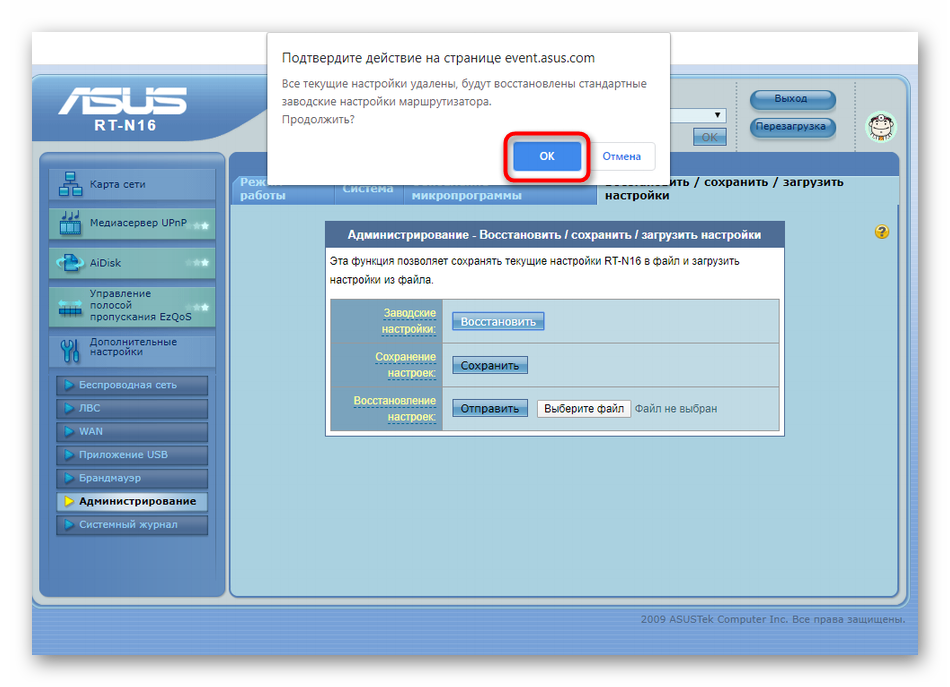The width and height of the screenshot is (950, 687).
Task: Select Администрирование submenu
Action: tap(132, 502)
